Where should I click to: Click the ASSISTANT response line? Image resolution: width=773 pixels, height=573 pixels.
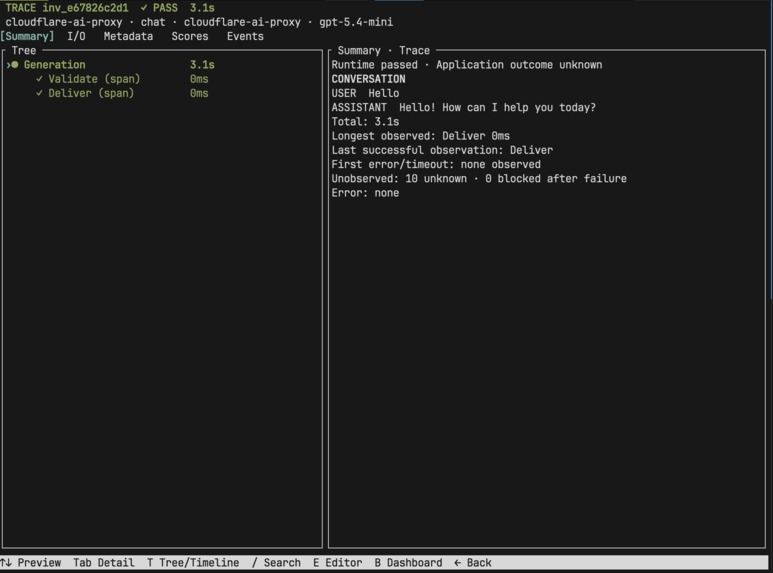pos(463,107)
